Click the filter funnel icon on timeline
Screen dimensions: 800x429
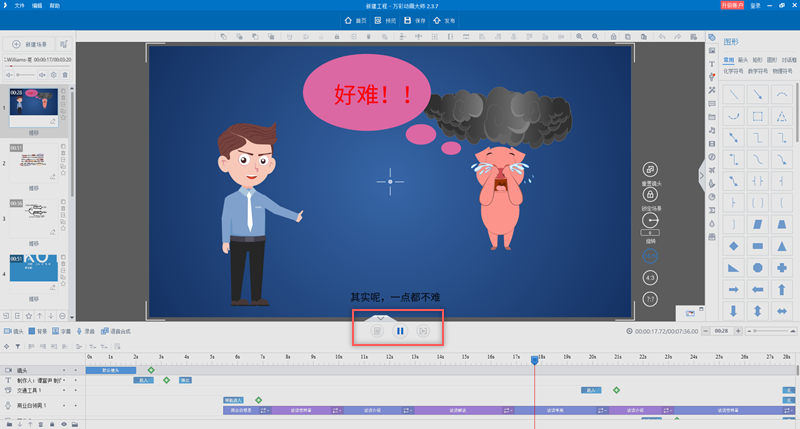click(x=17, y=346)
